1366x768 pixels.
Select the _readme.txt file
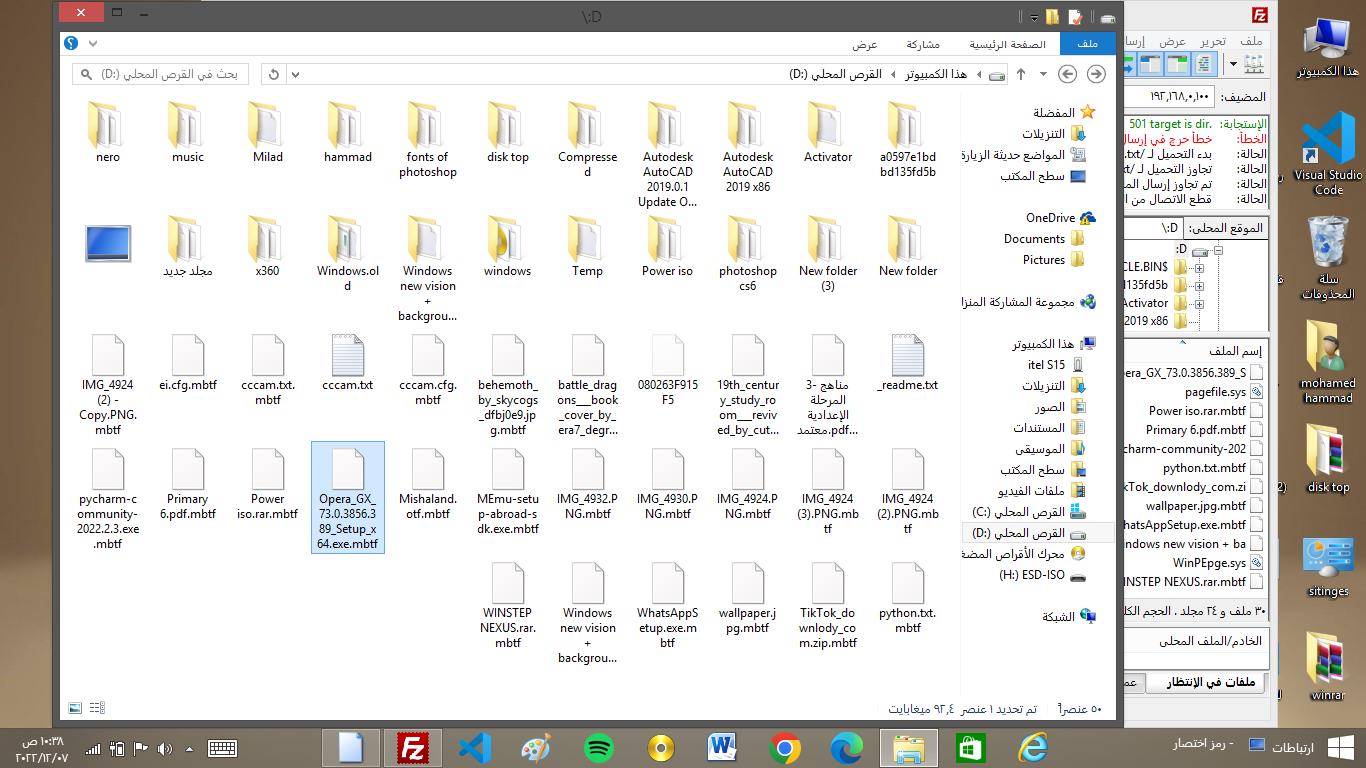pyautogui.click(x=907, y=365)
